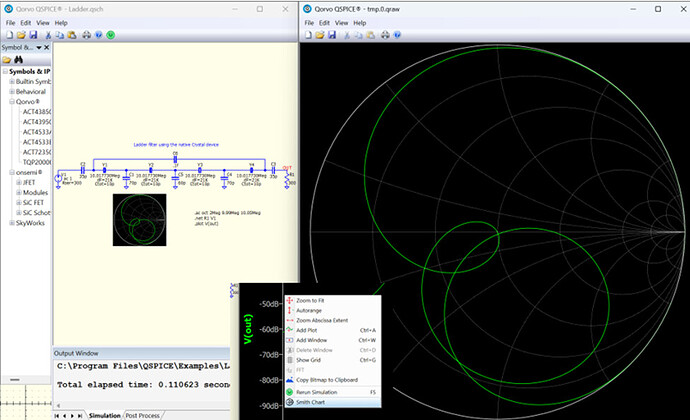Click Print icon in Ladder.qsch toolbar
Image resolution: width=690 pixels, height=420 pixels.
tap(86, 35)
